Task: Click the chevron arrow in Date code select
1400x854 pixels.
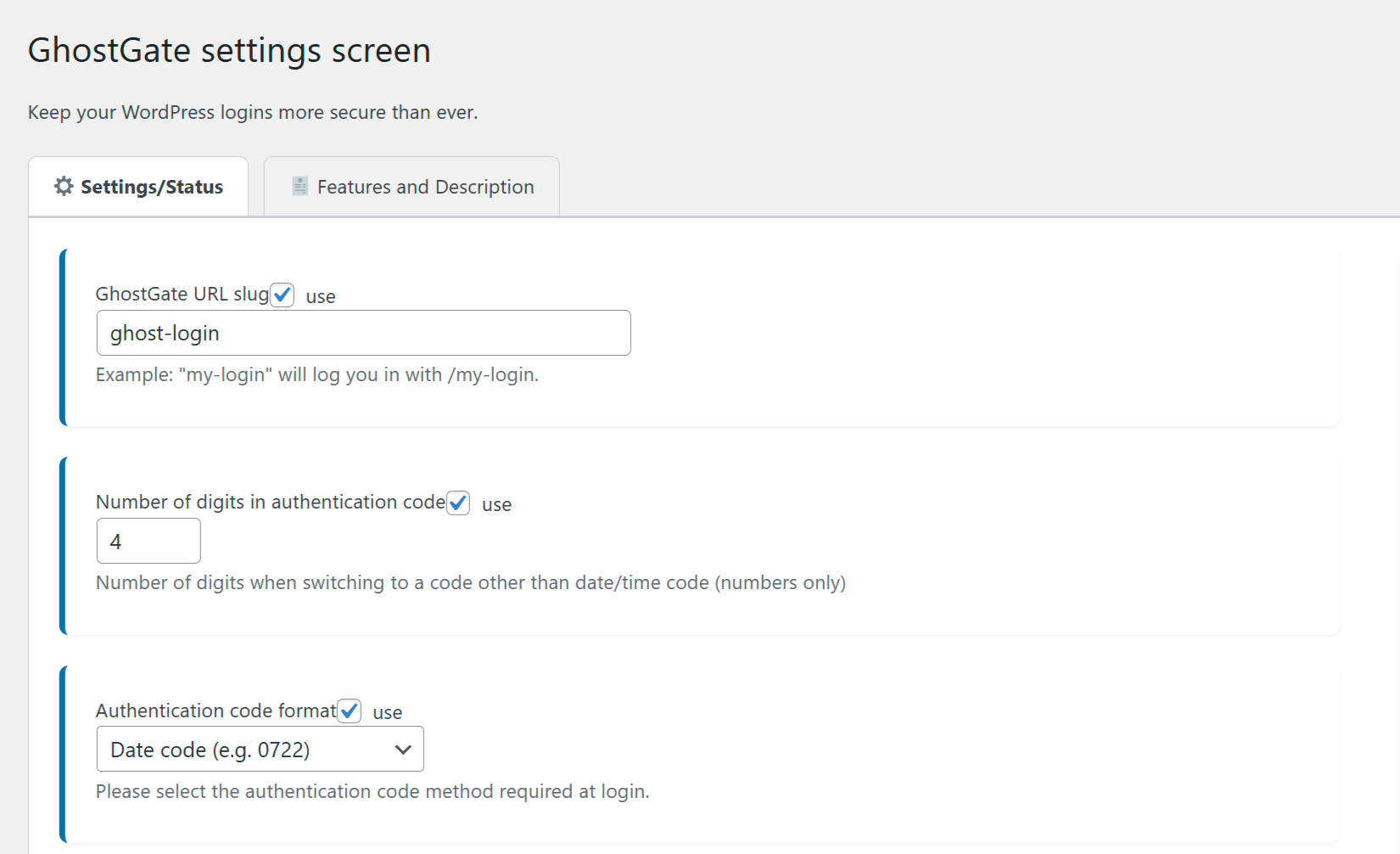Action: click(x=403, y=750)
